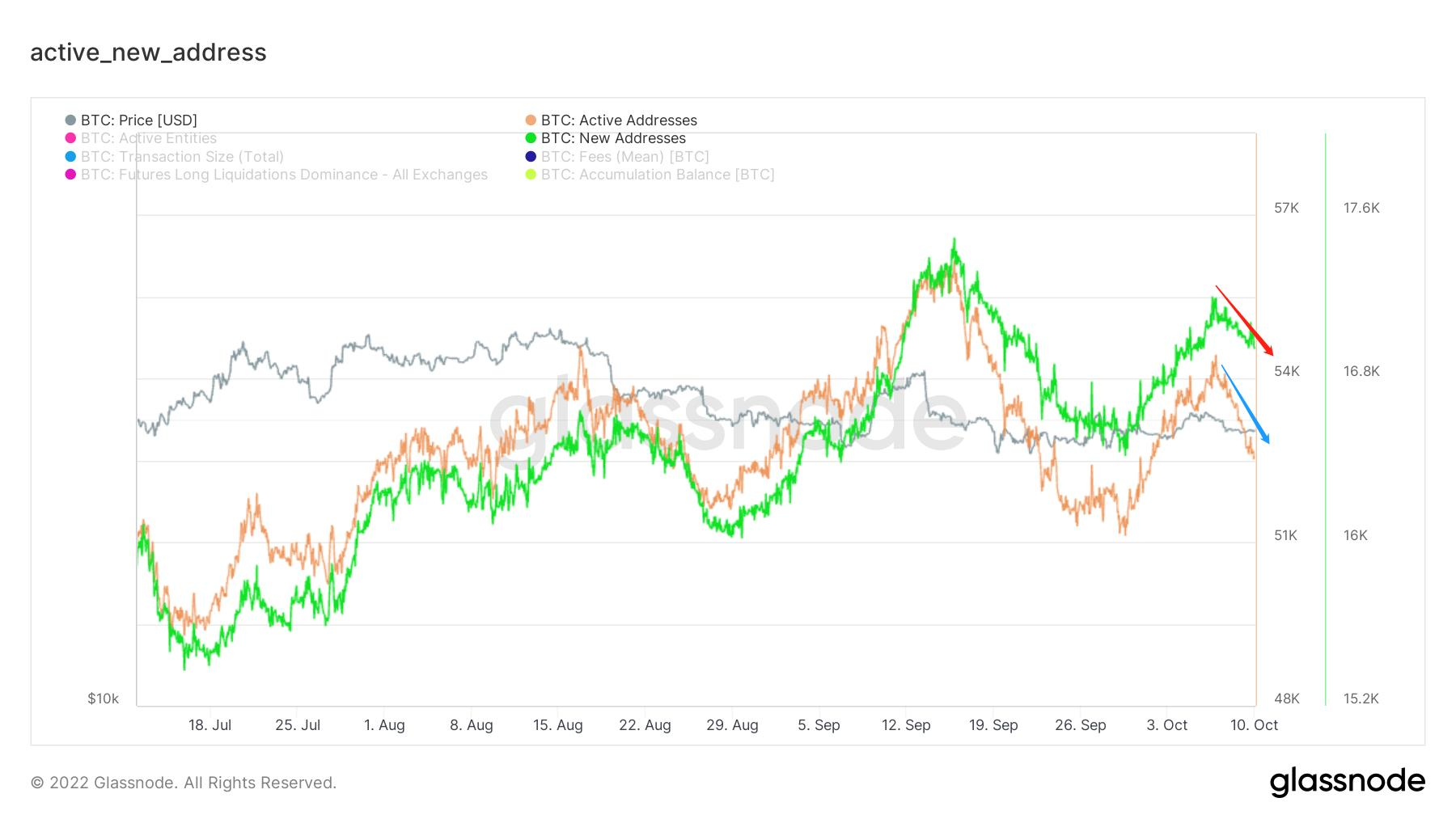This screenshot has width=1456, height=819.
Task: Toggle the BTC: Active Addresses legend series
Action: pyautogui.click(x=619, y=120)
